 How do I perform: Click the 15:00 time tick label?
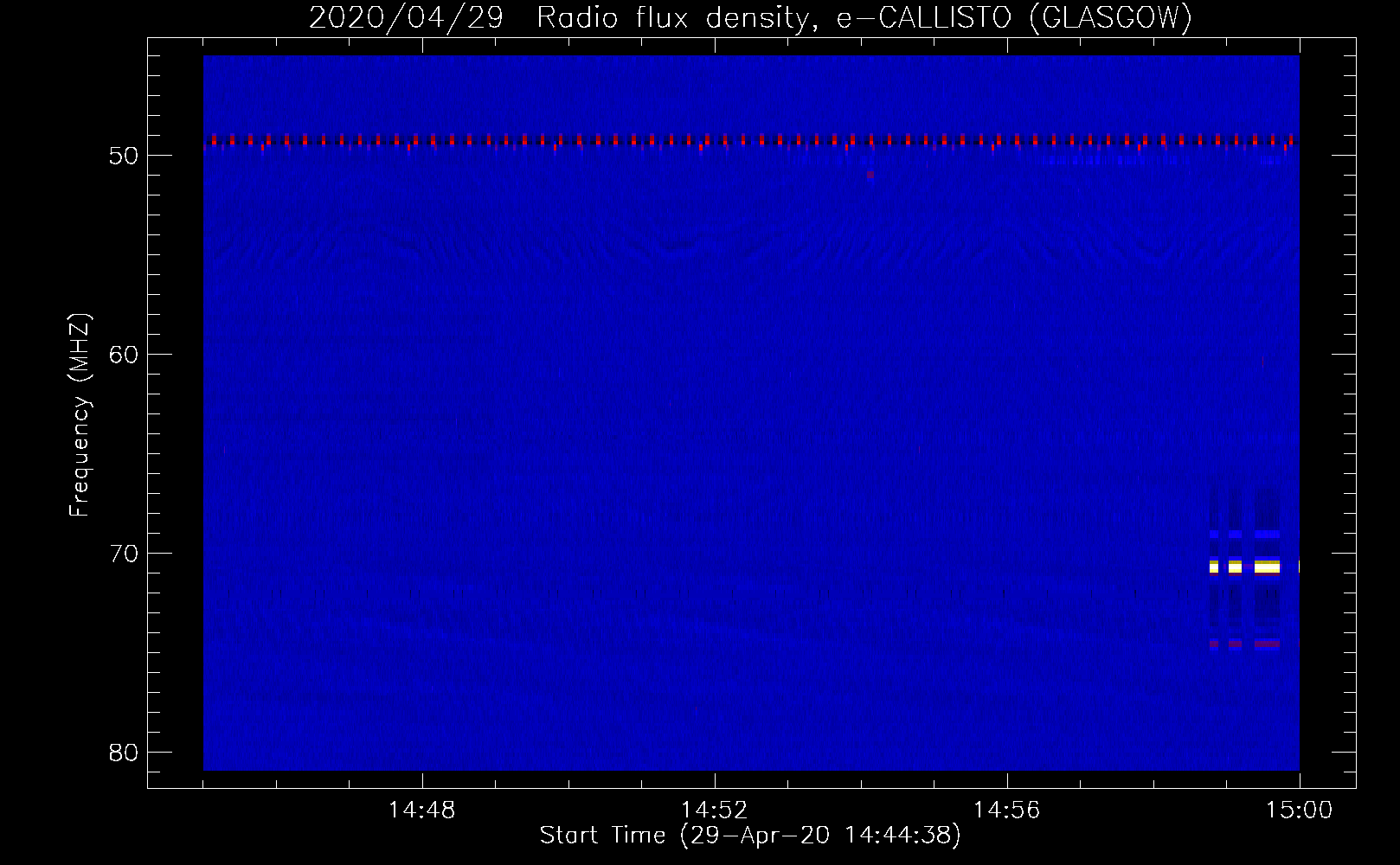[x=1299, y=811]
